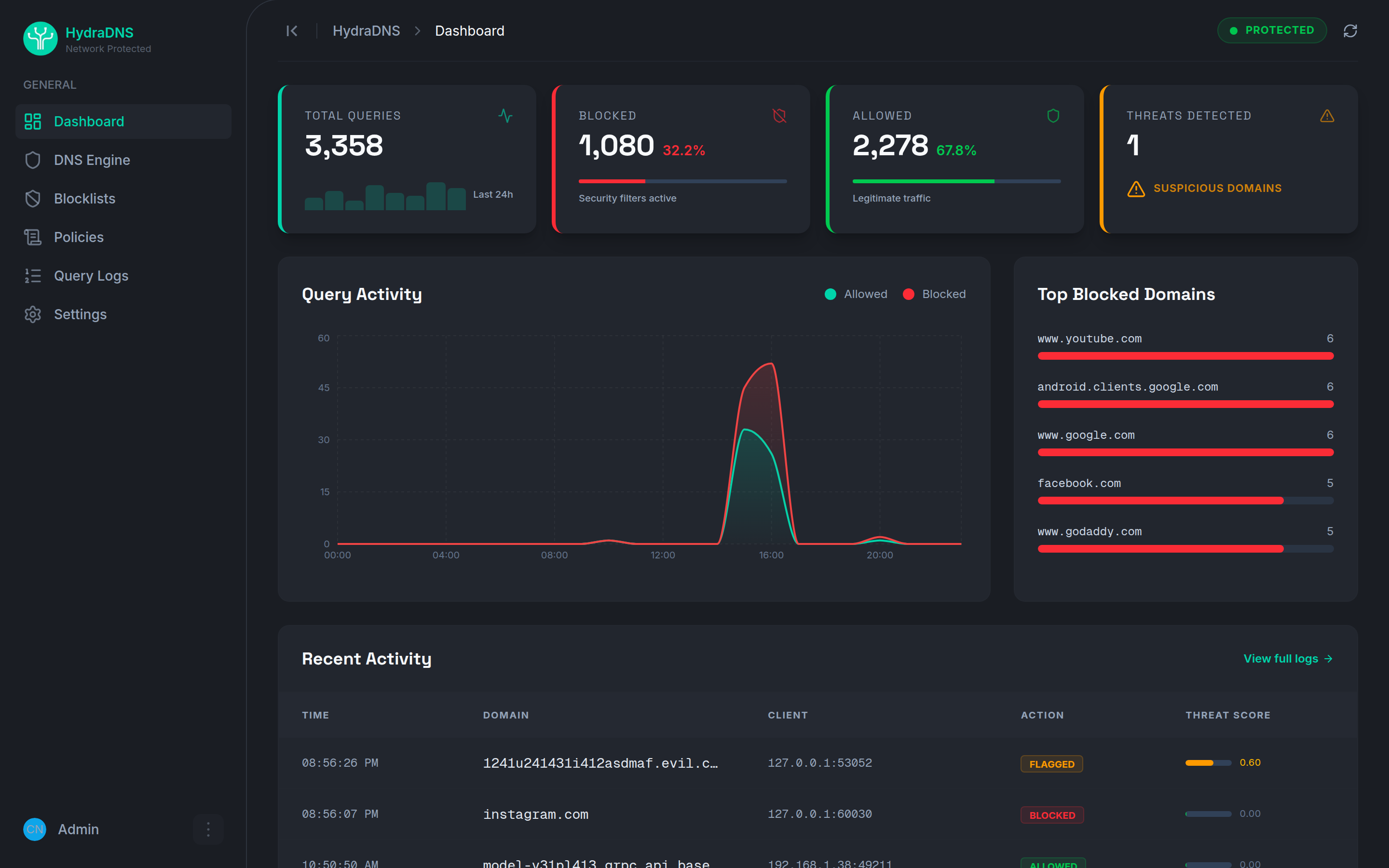Screen dimensions: 1389x868
Task: Click the warning icon beside Suspicious Domains
Action: 1136,189
